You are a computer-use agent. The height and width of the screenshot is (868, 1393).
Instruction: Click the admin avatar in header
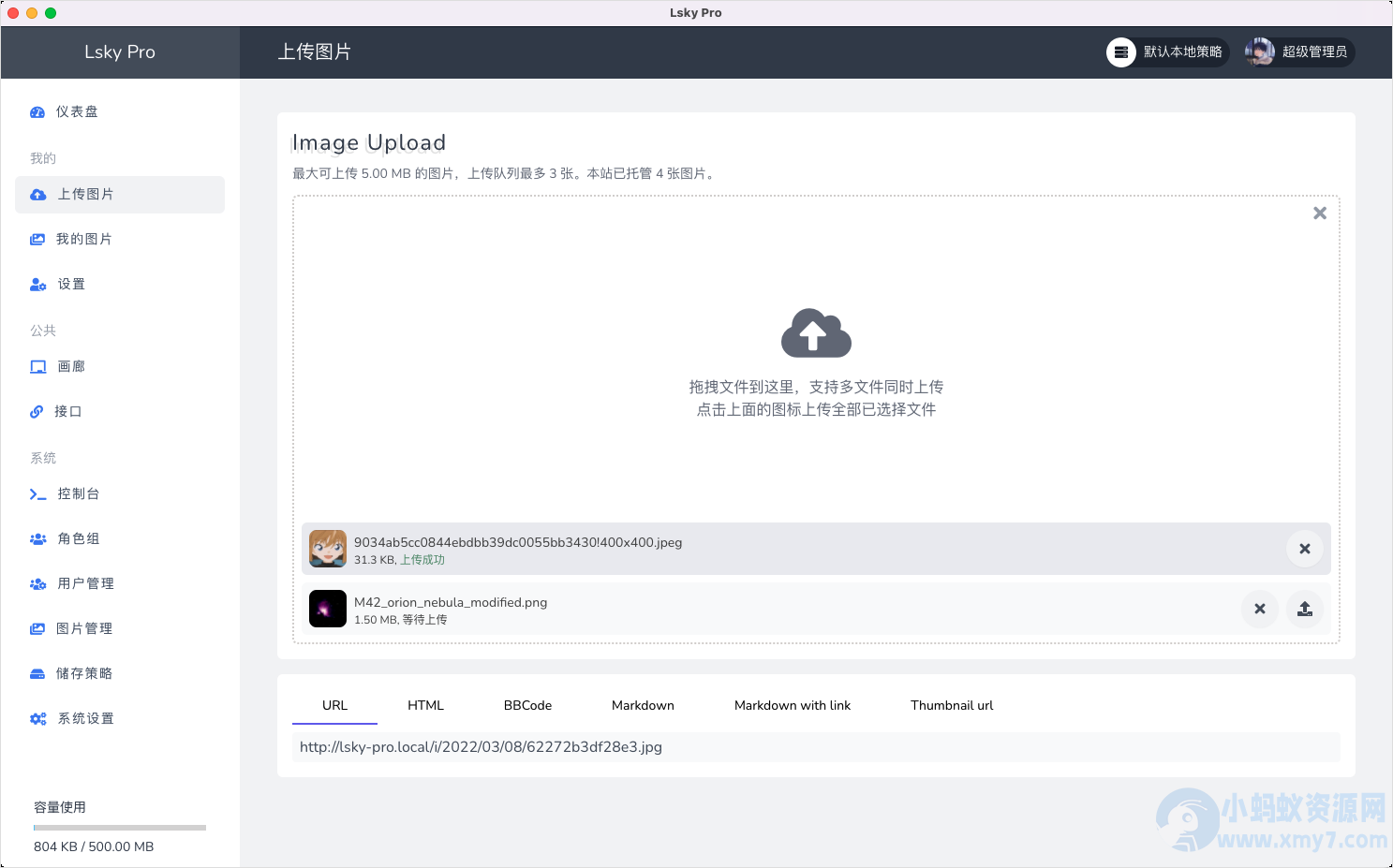pos(1260,52)
